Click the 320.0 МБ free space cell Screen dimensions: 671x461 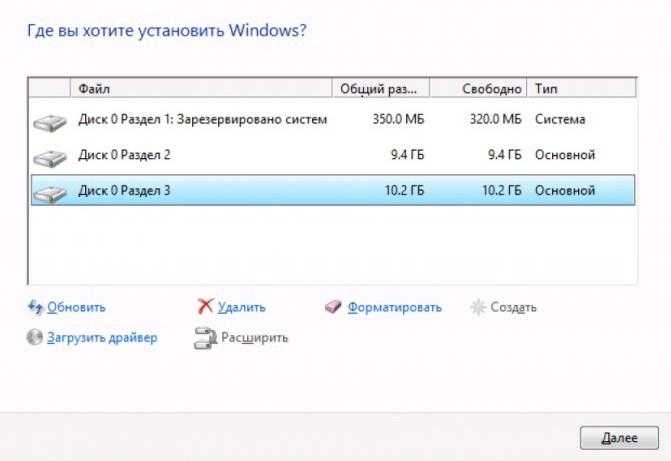(x=496, y=119)
